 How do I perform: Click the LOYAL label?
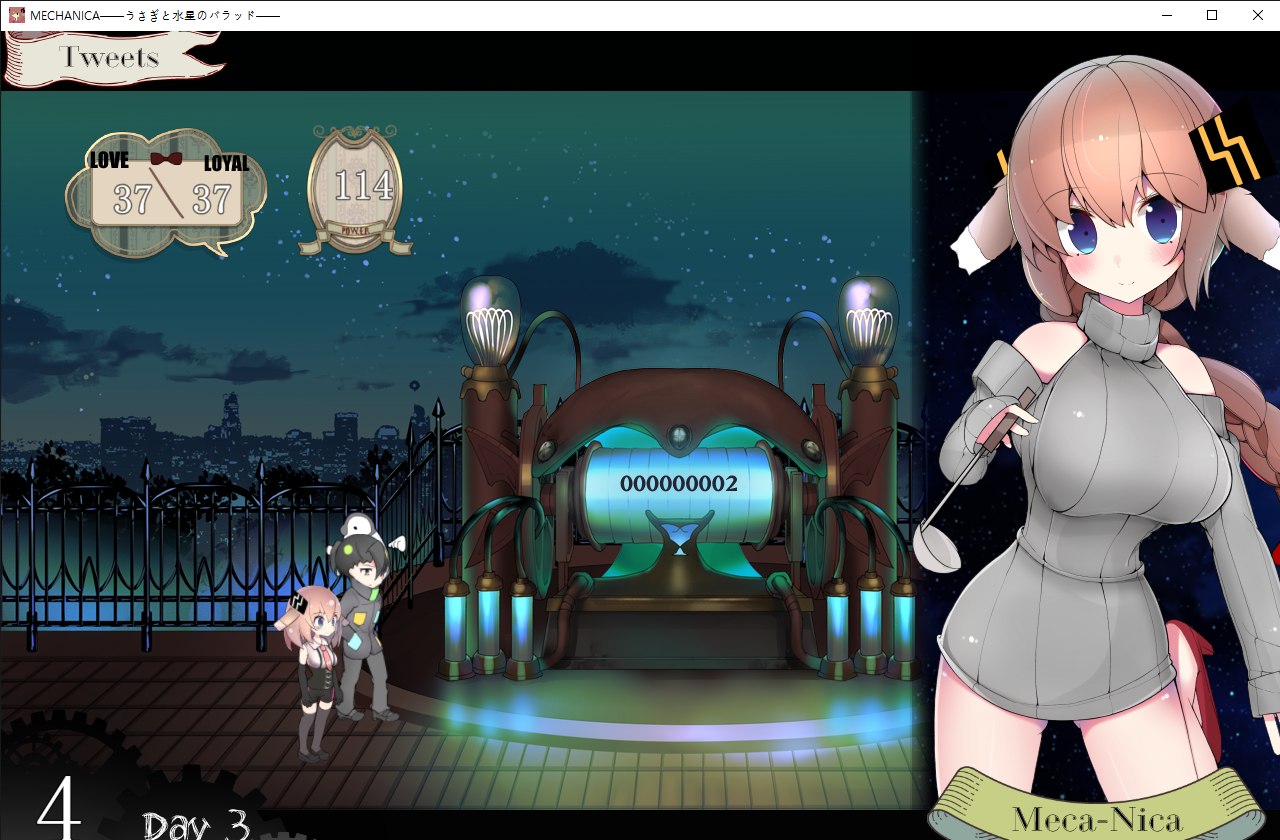coord(226,164)
